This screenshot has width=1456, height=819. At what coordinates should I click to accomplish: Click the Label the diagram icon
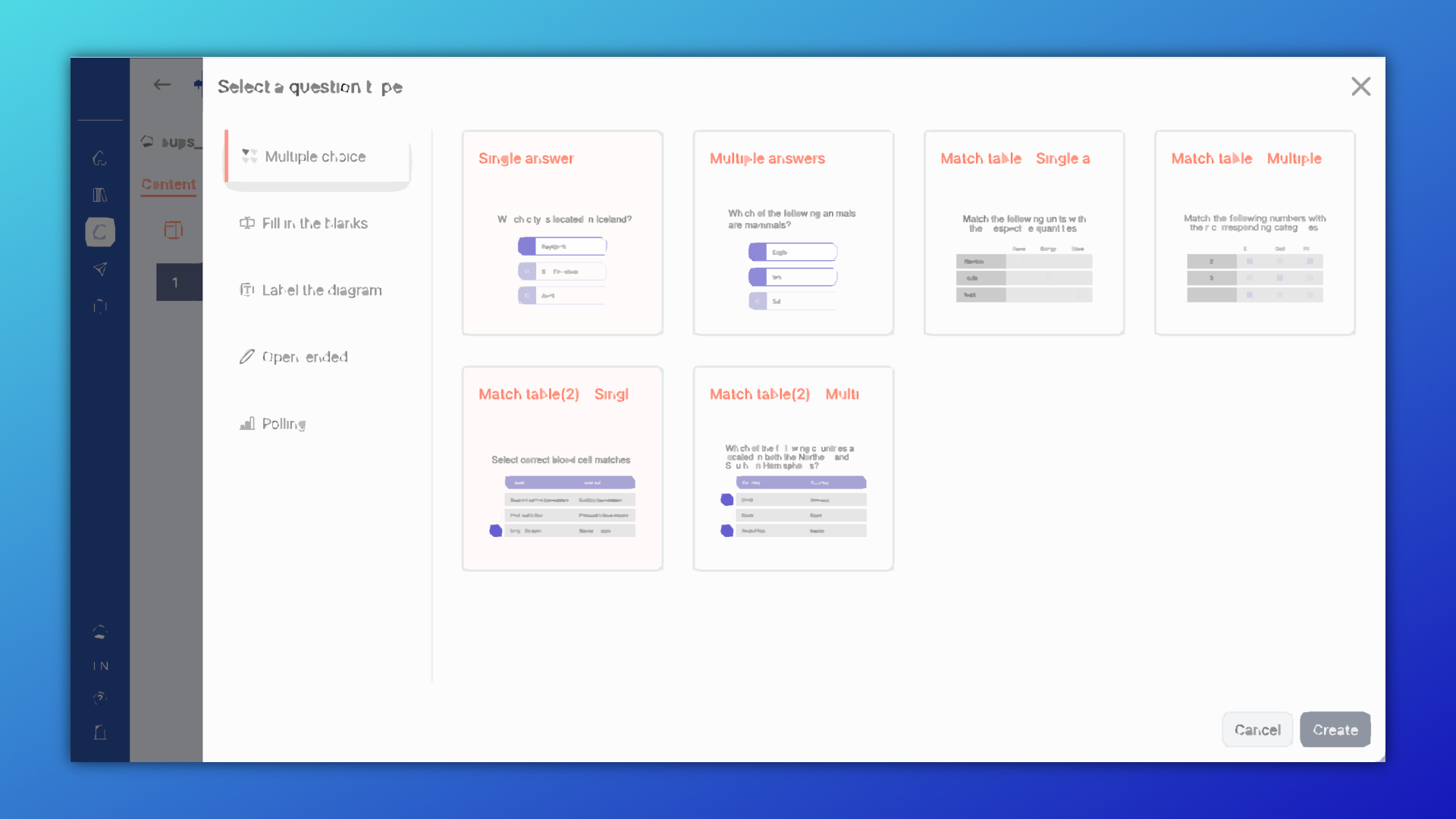[x=247, y=290]
